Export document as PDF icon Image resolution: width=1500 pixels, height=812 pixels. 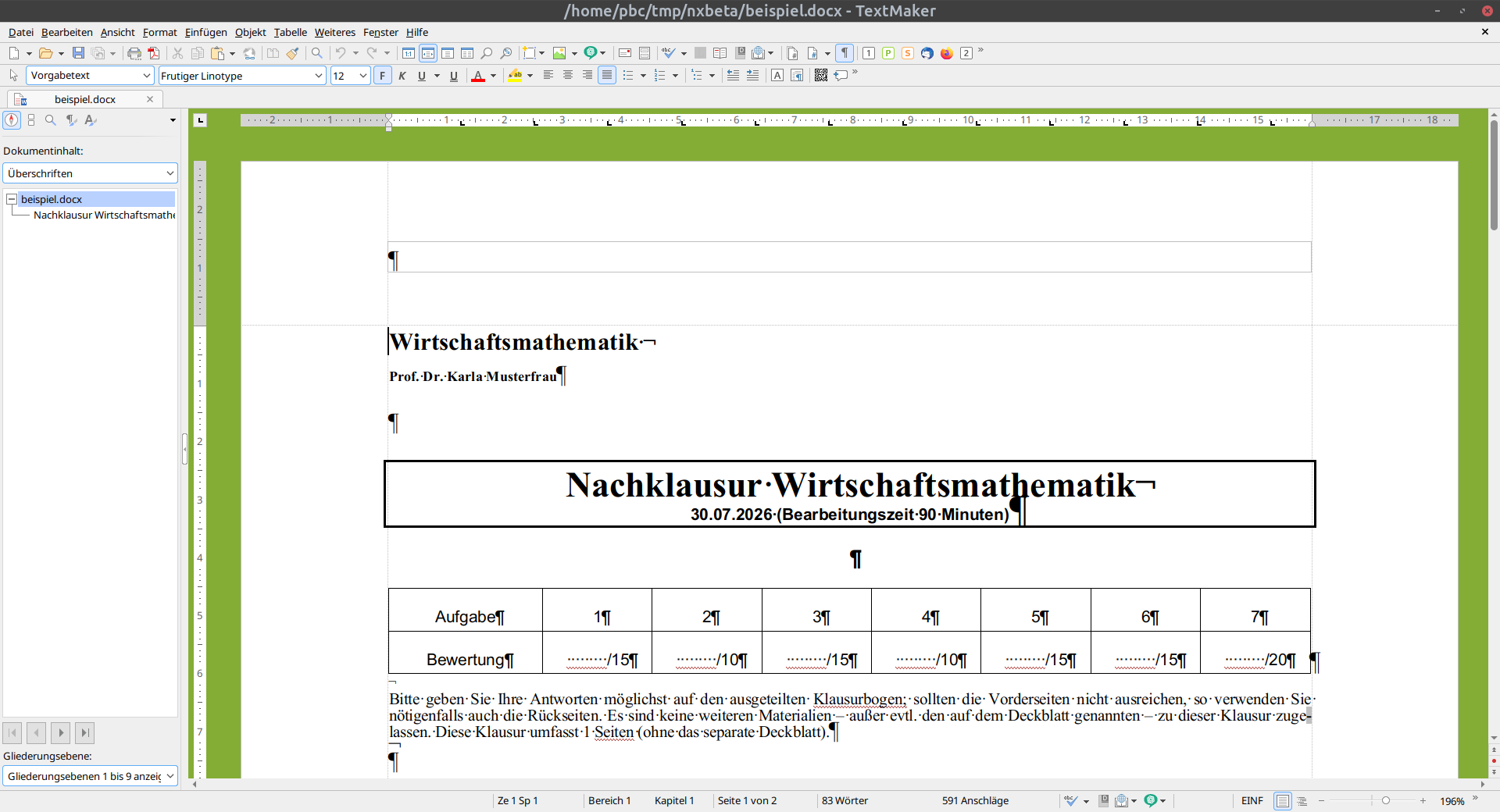pos(154,53)
